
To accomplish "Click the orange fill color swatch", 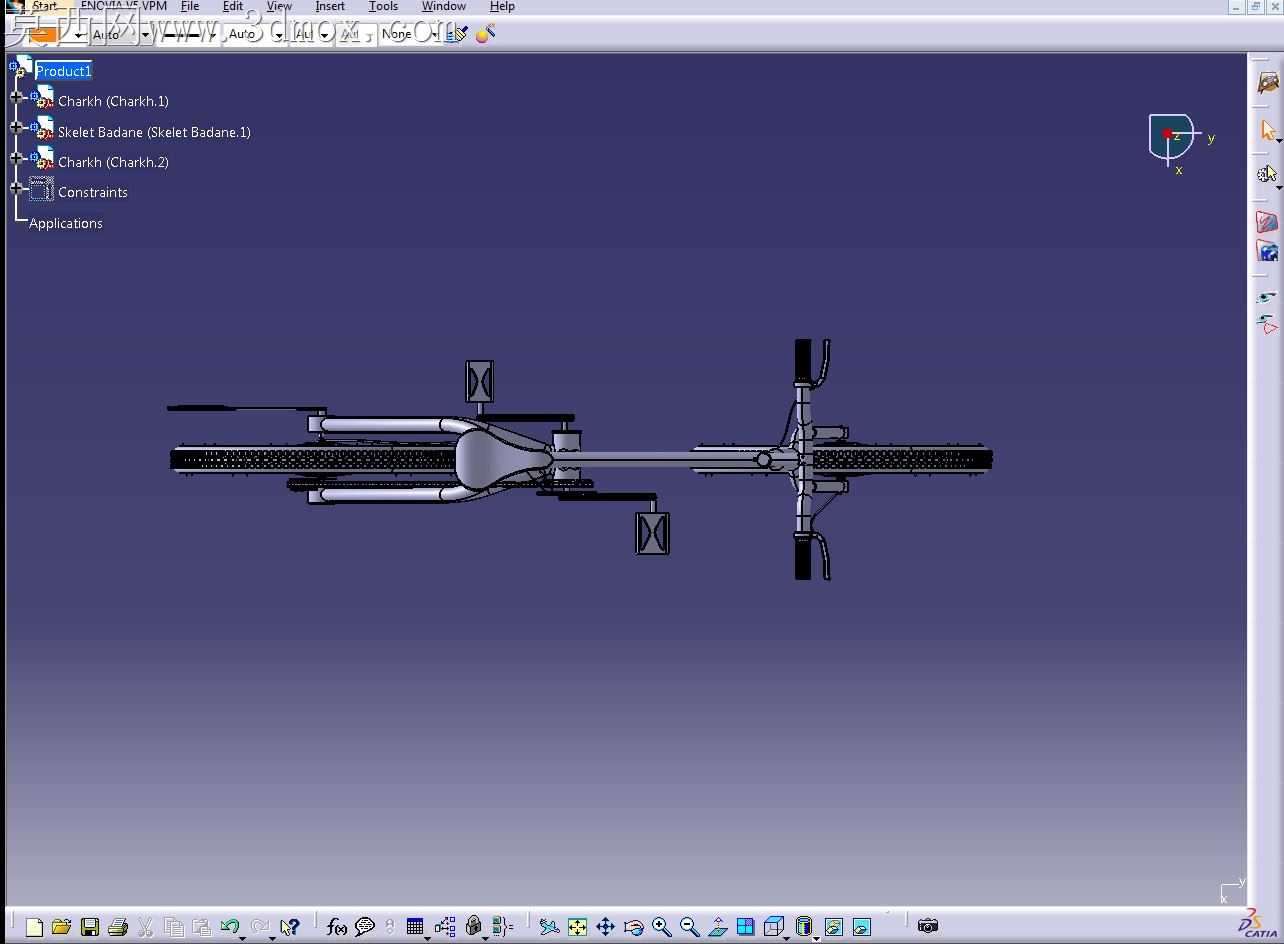I will [x=44, y=34].
